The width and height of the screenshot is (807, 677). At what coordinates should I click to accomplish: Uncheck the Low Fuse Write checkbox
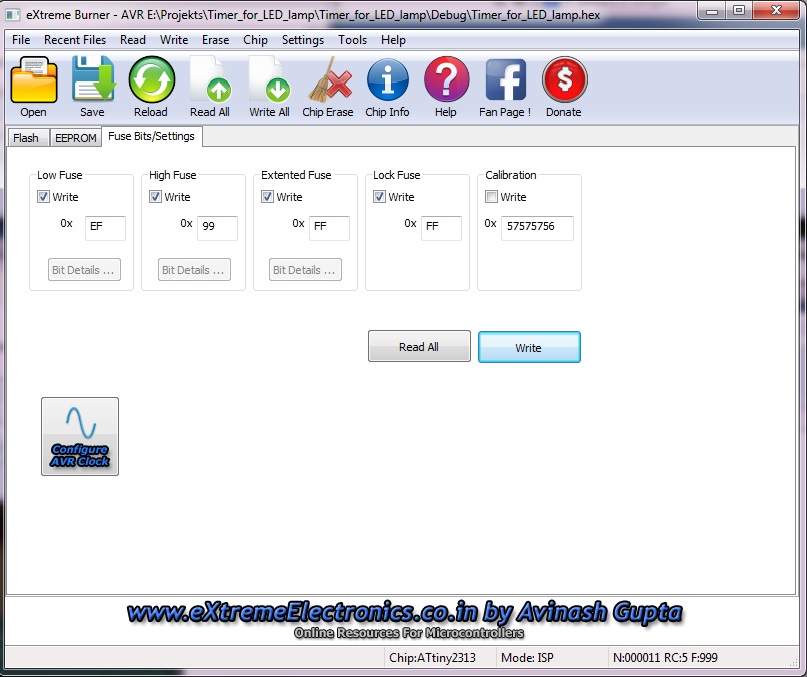click(43, 197)
